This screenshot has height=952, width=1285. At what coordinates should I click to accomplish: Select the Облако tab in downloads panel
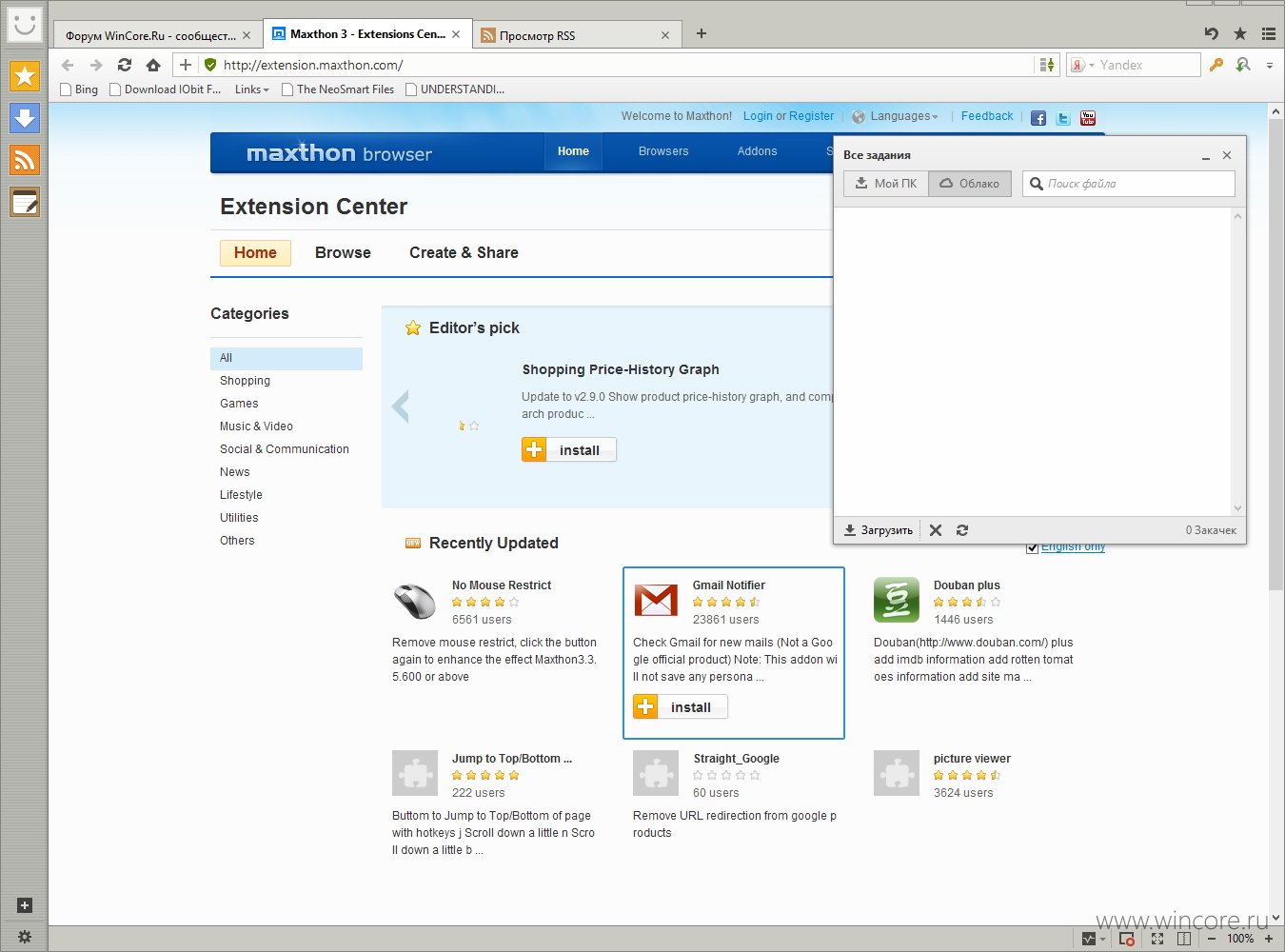pyautogui.click(x=970, y=184)
